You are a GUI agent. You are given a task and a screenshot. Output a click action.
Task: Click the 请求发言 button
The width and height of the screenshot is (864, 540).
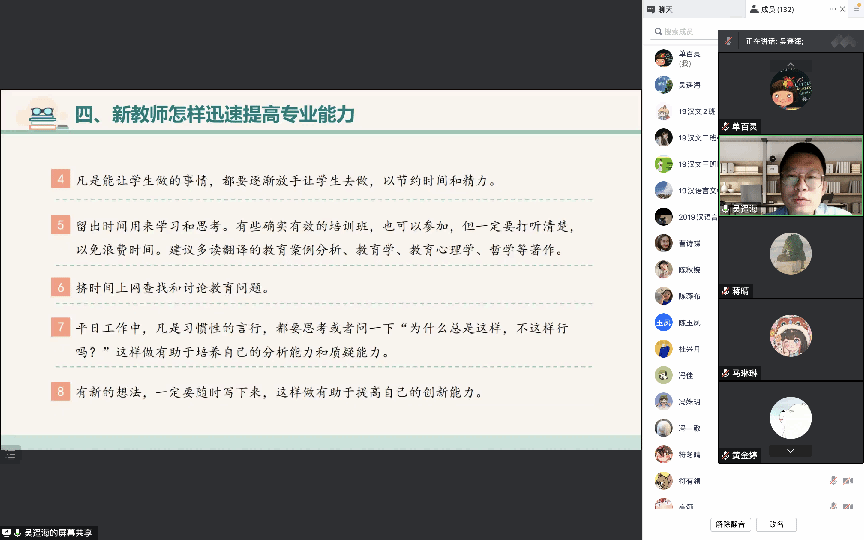[x=729, y=524]
